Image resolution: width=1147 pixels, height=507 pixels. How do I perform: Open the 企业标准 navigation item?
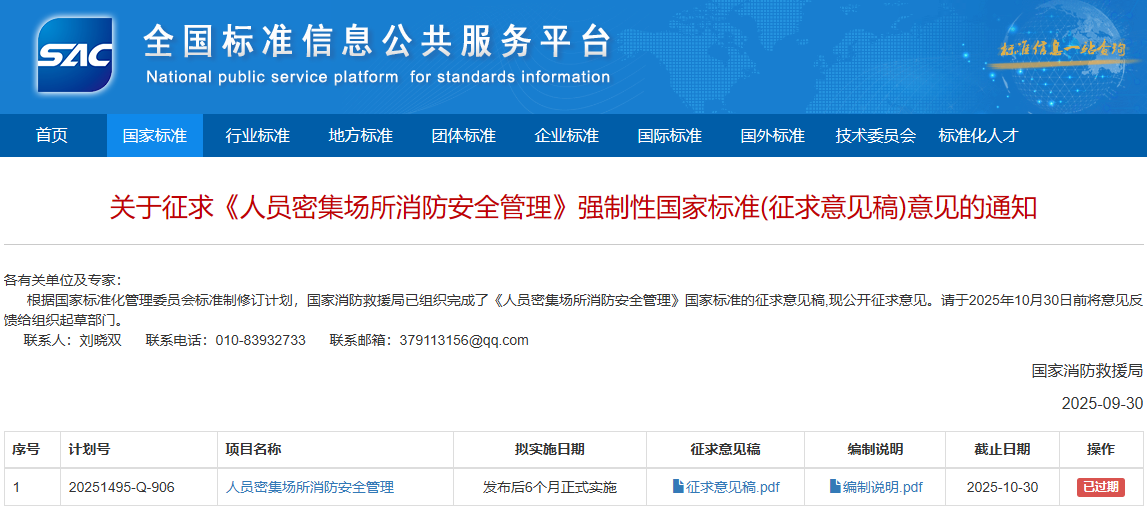(x=567, y=135)
